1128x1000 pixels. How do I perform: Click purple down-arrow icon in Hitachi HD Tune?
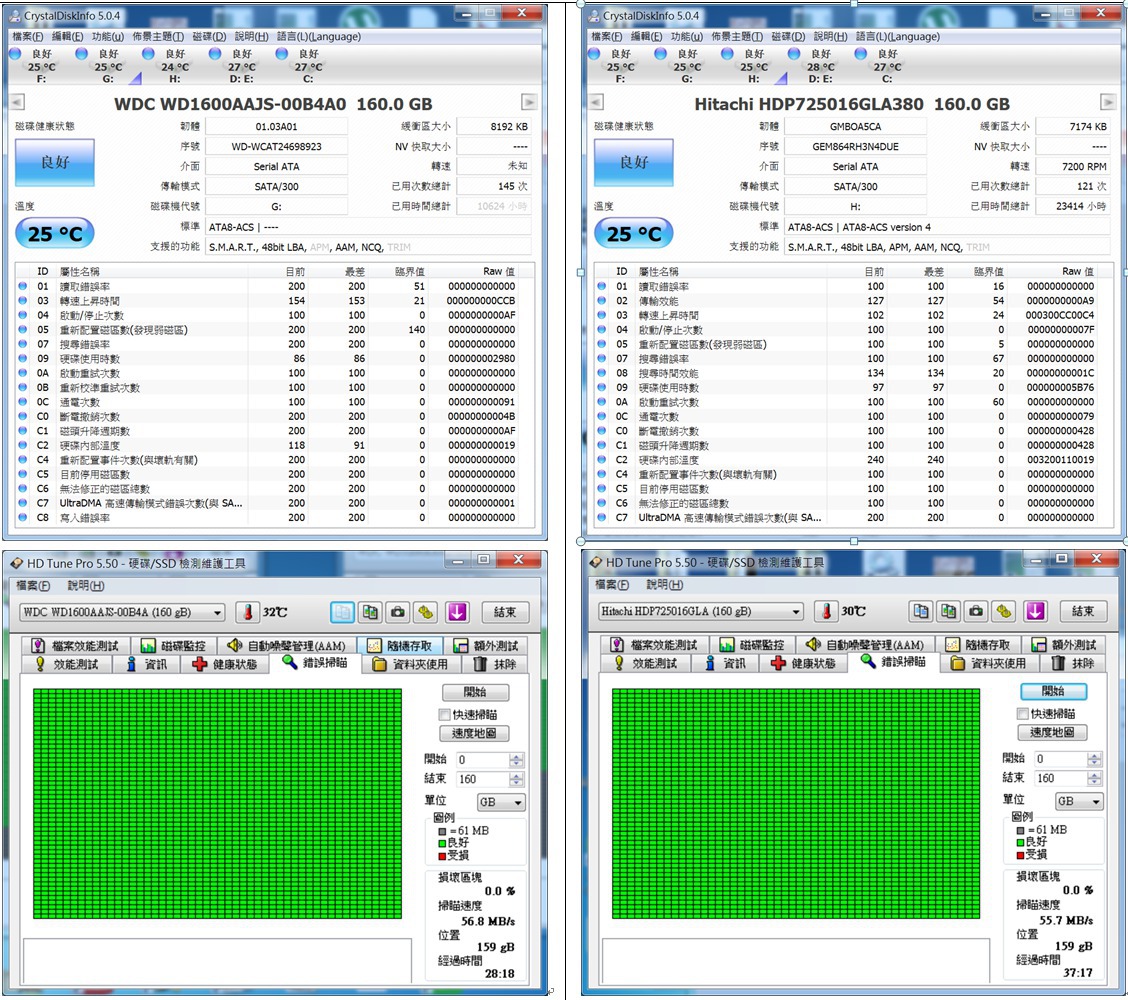coord(1035,612)
